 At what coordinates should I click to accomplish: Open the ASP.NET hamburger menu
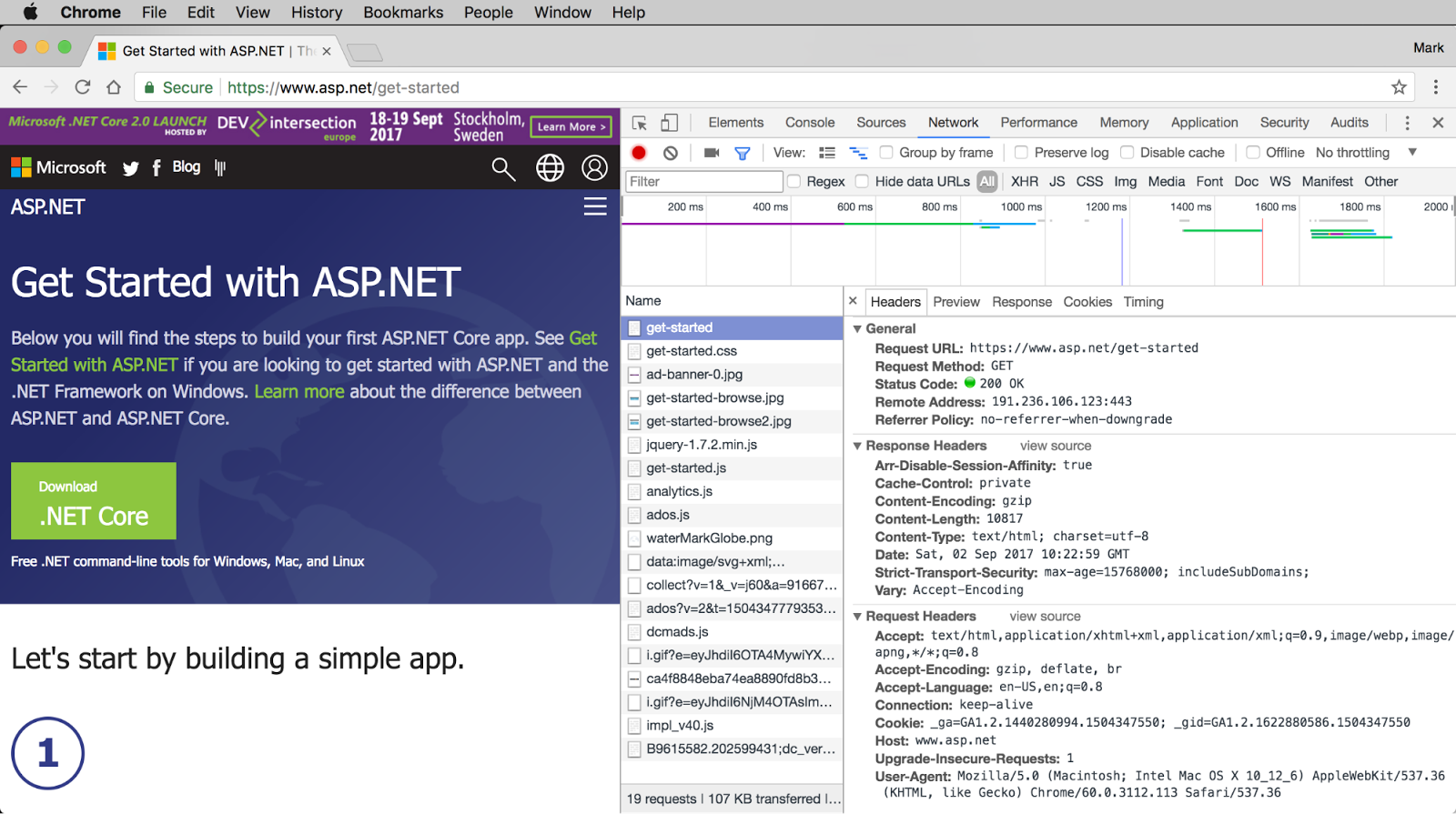(x=595, y=206)
